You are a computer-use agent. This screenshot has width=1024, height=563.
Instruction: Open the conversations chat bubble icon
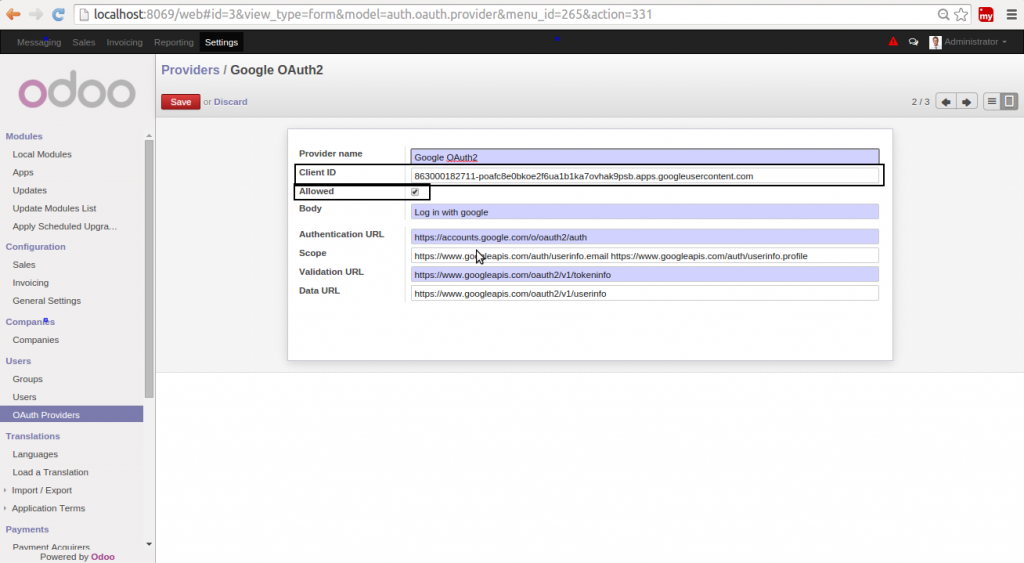[913, 42]
